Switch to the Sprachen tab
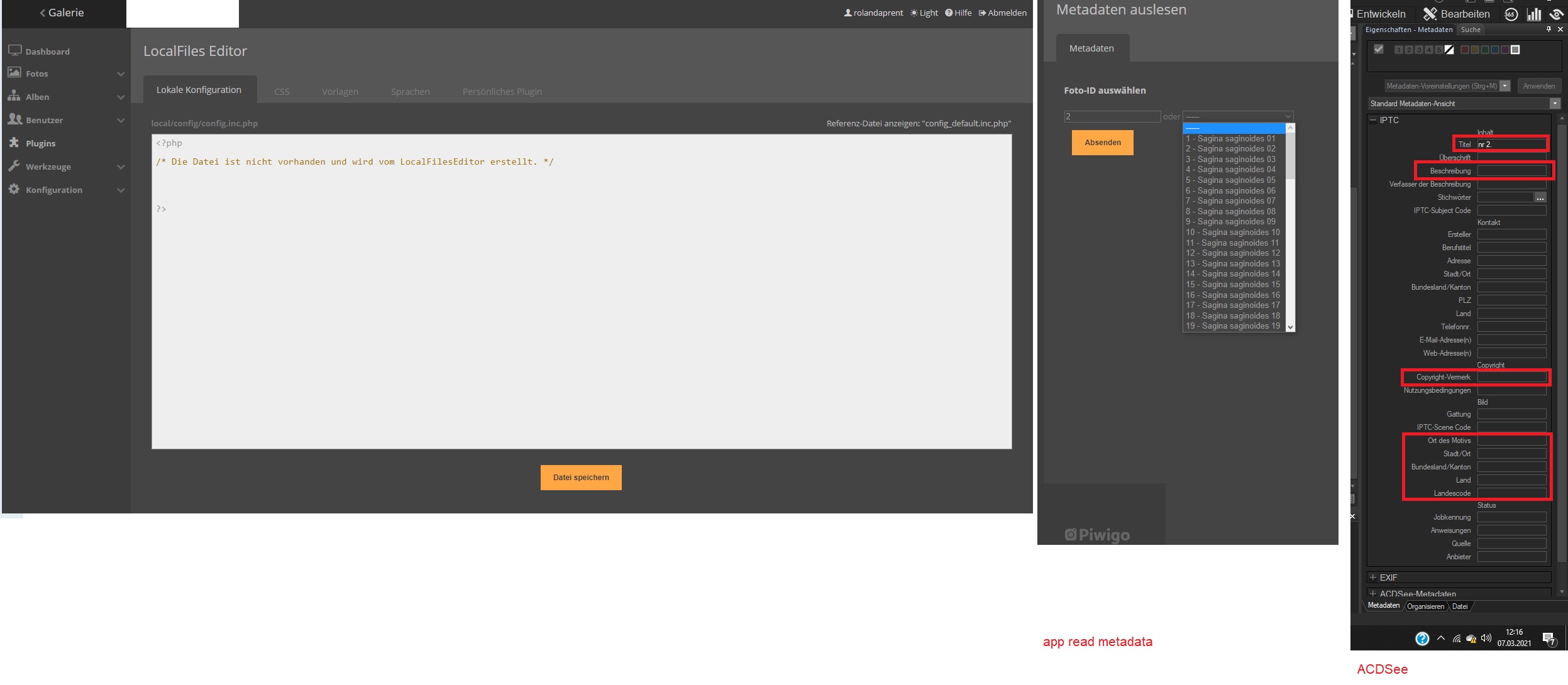Screen dimensions: 1568x685 (411, 92)
